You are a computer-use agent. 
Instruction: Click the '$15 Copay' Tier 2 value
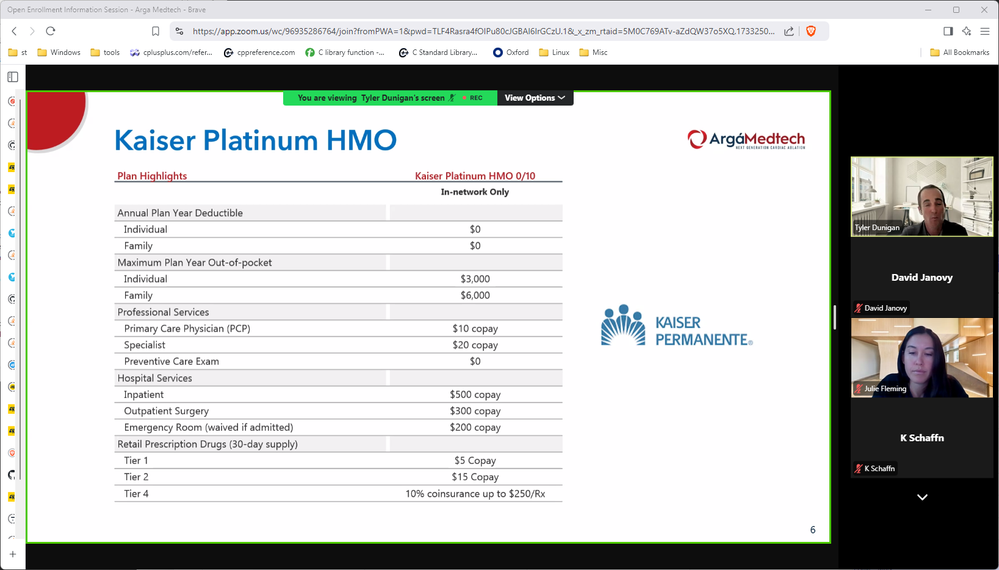click(x=475, y=477)
